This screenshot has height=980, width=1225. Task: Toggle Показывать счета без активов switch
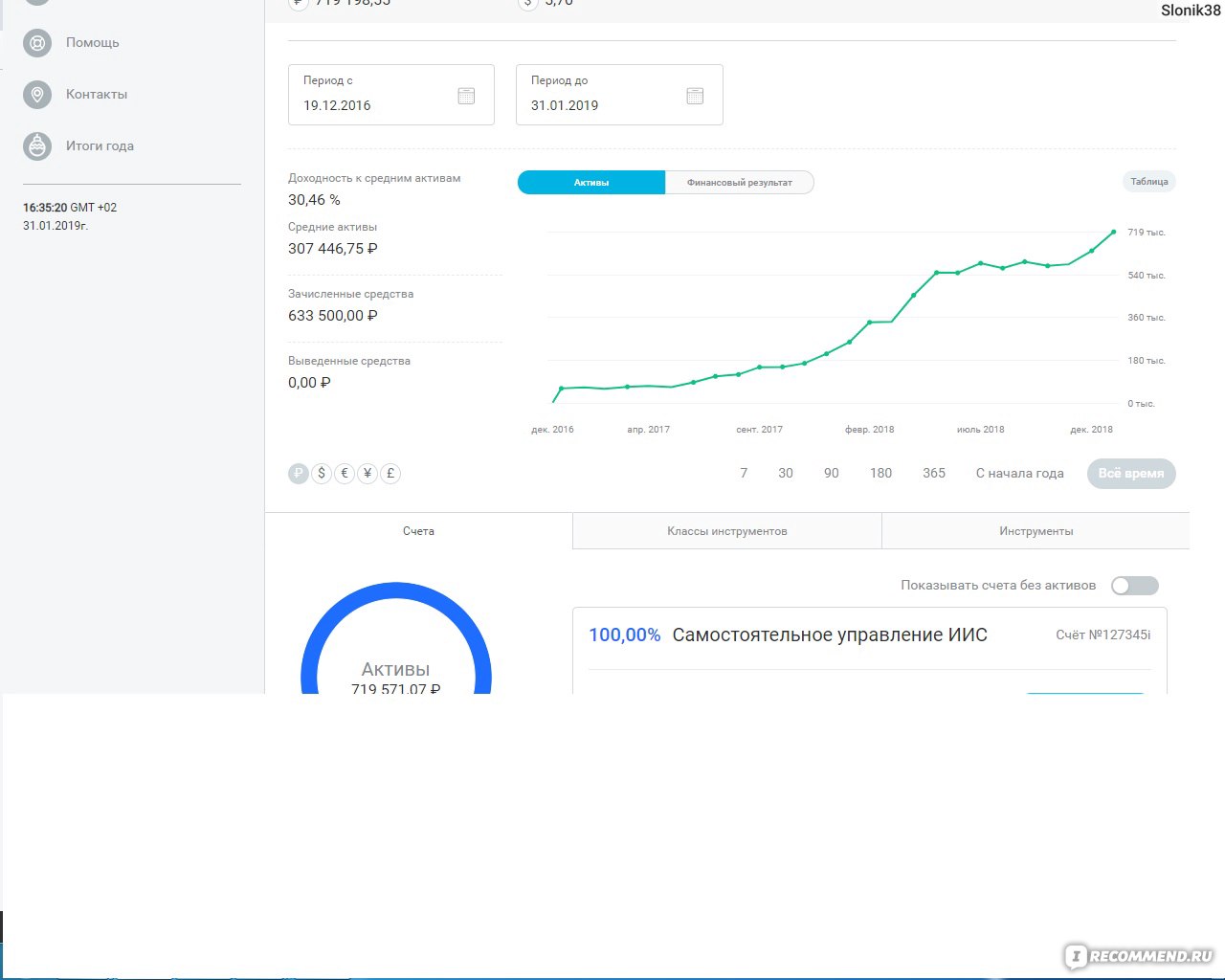[x=1135, y=586]
